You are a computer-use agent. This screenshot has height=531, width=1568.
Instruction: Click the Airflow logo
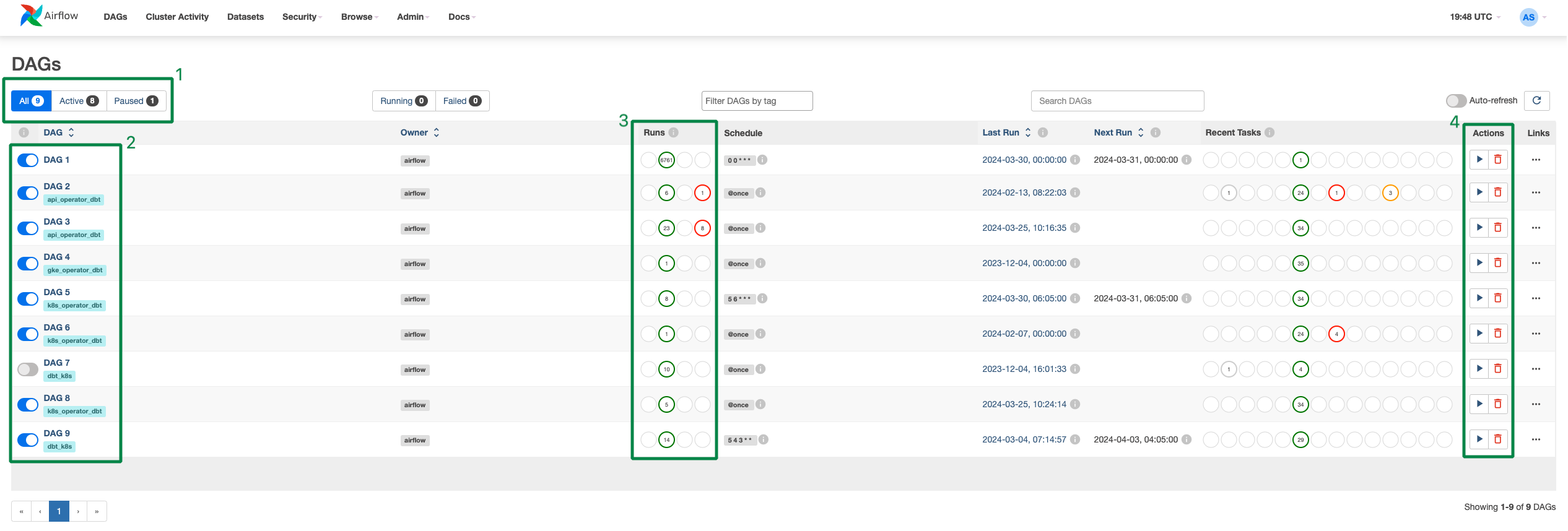pos(49,16)
